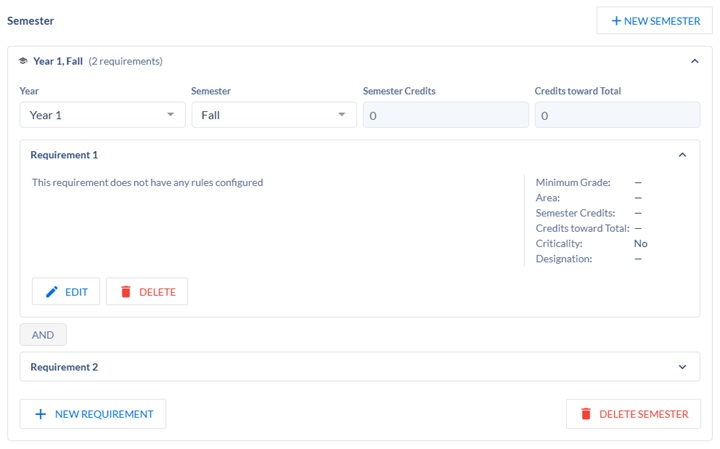Open the Semester dropdown showing Fall
The height and width of the screenshot is (449, 720).
click(x=274, y=115)
